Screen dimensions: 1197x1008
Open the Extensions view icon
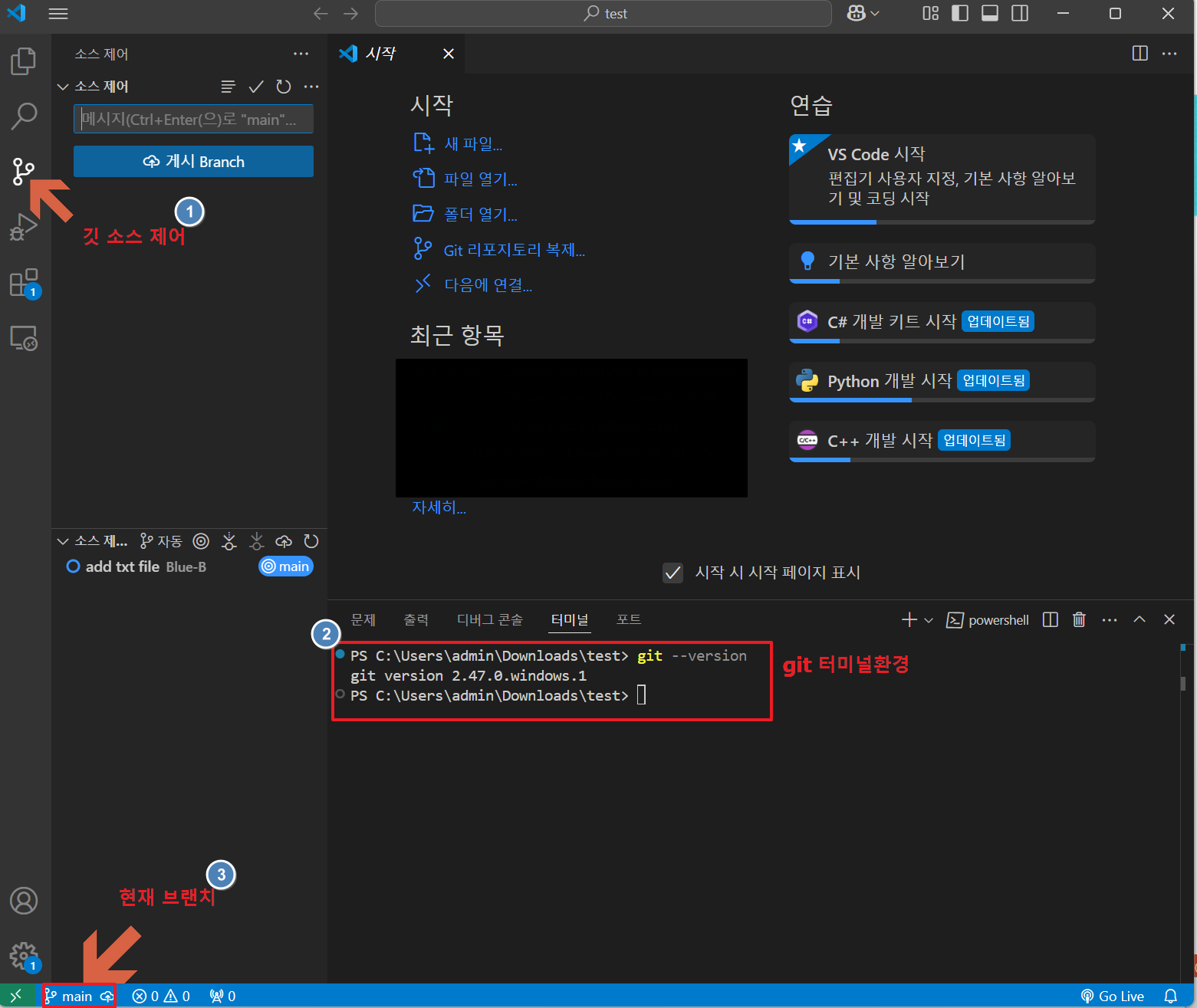point(24,283)
